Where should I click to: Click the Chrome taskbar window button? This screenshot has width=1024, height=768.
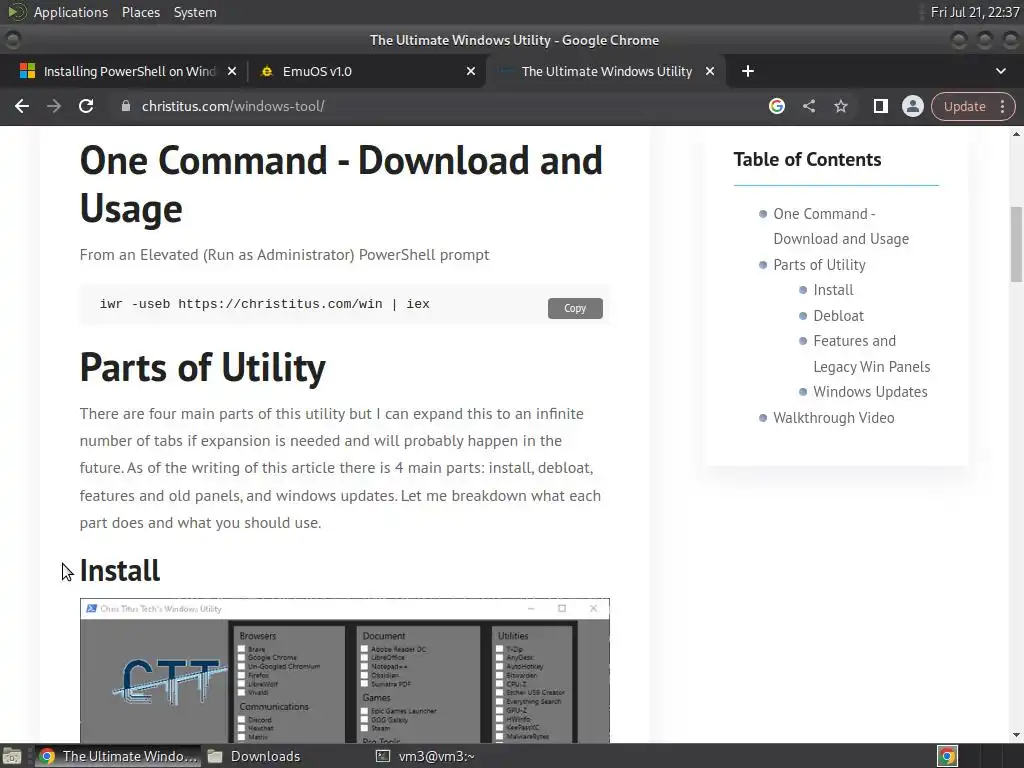(118, 756)
